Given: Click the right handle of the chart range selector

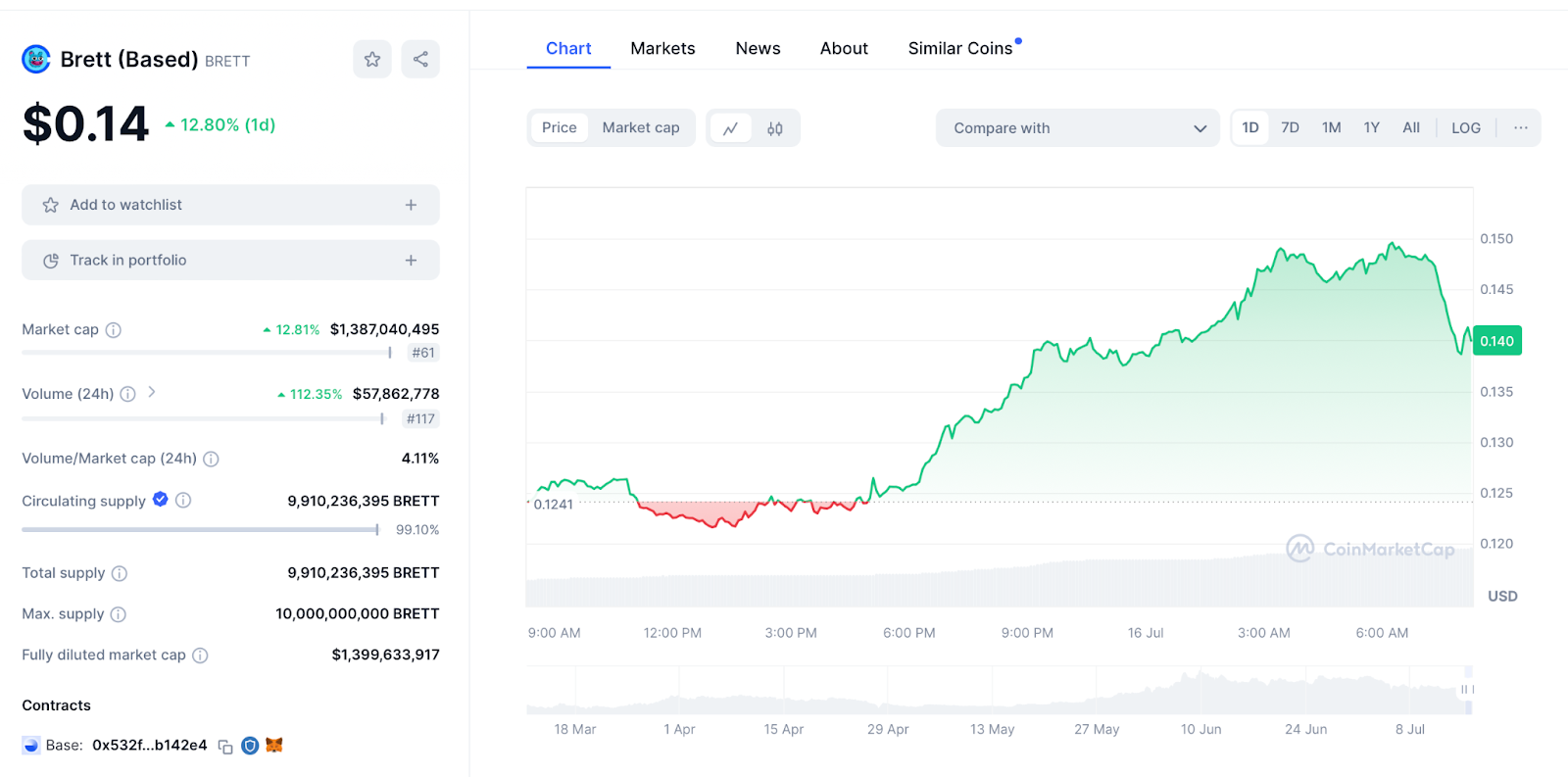Looking at the screenshot, I should tap(1467, 690).
